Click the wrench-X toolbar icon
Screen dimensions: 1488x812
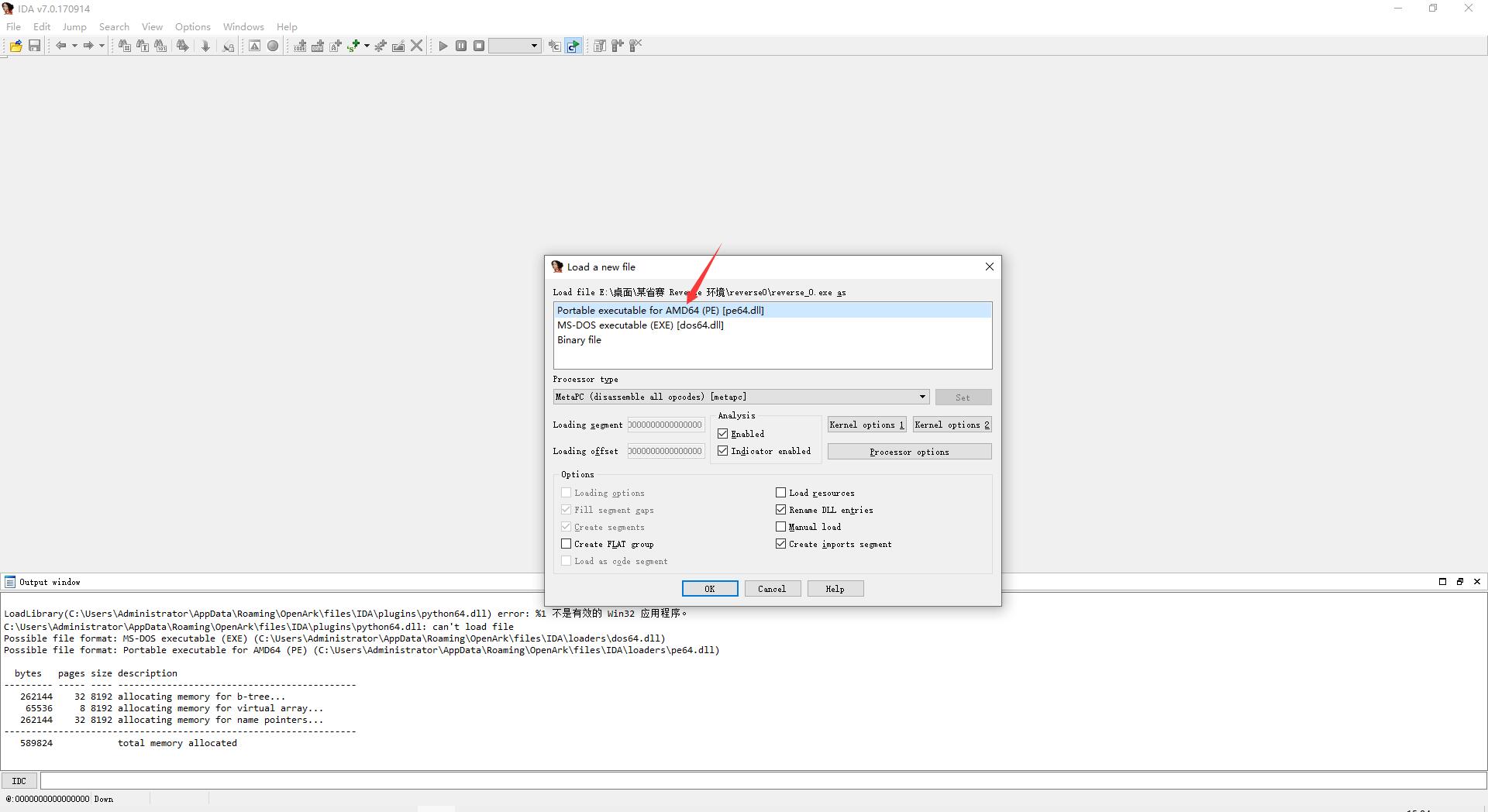(635, 46)
